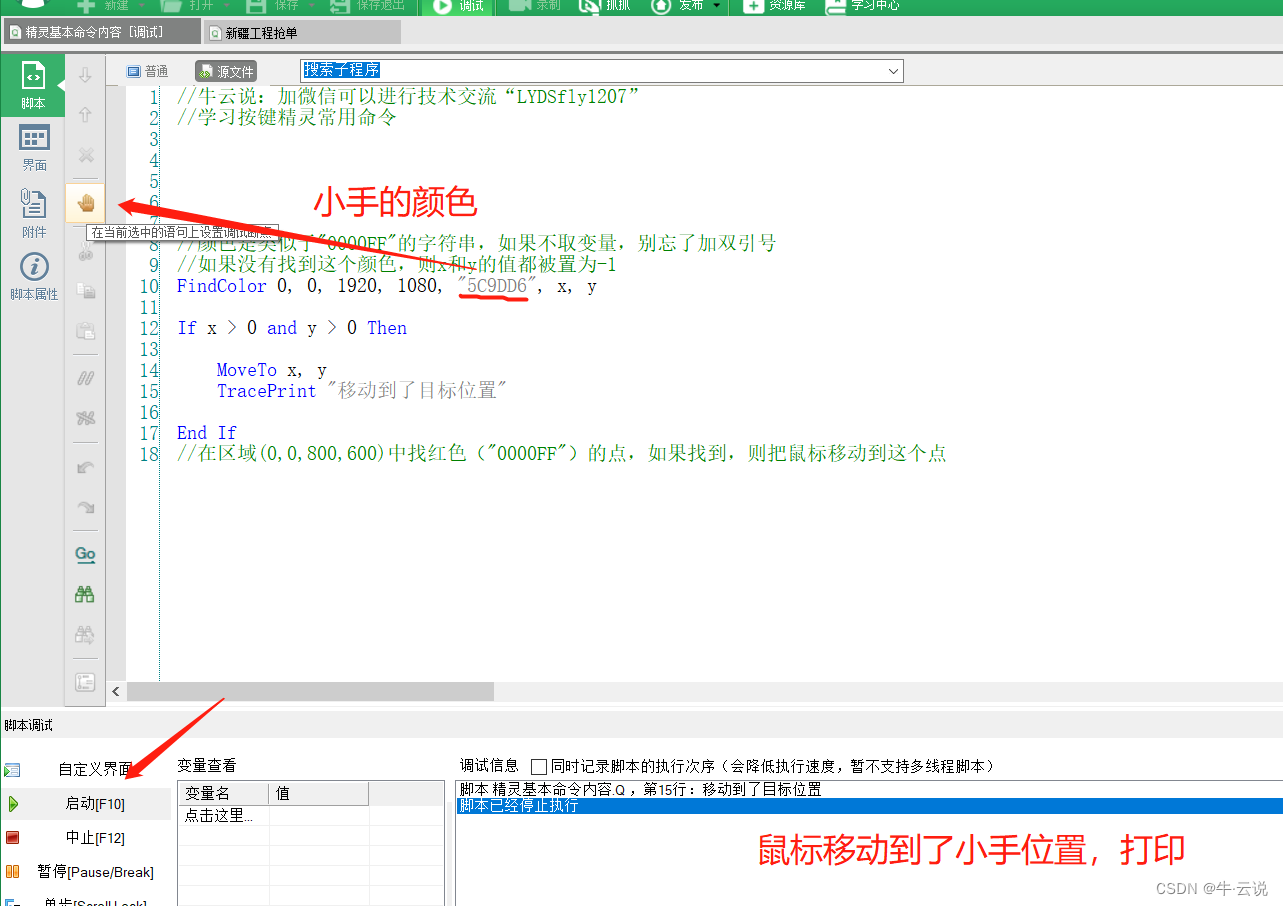This screenshot has height=906, width=1283.
Task: Click the bottom list icon in vertical toolbar
Action: click(86, 683)
